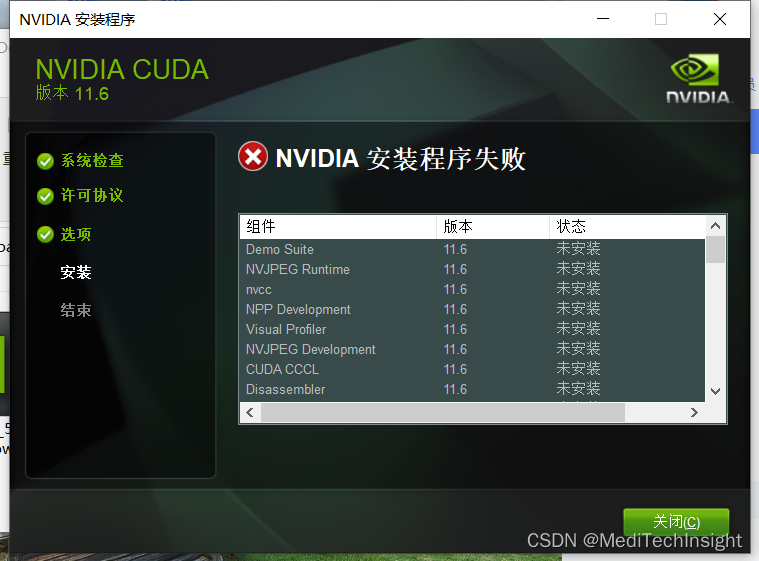Click the NVIDIA logo in the header
Viewport: 759px width, 561px height.
click(x=698, y=78)
